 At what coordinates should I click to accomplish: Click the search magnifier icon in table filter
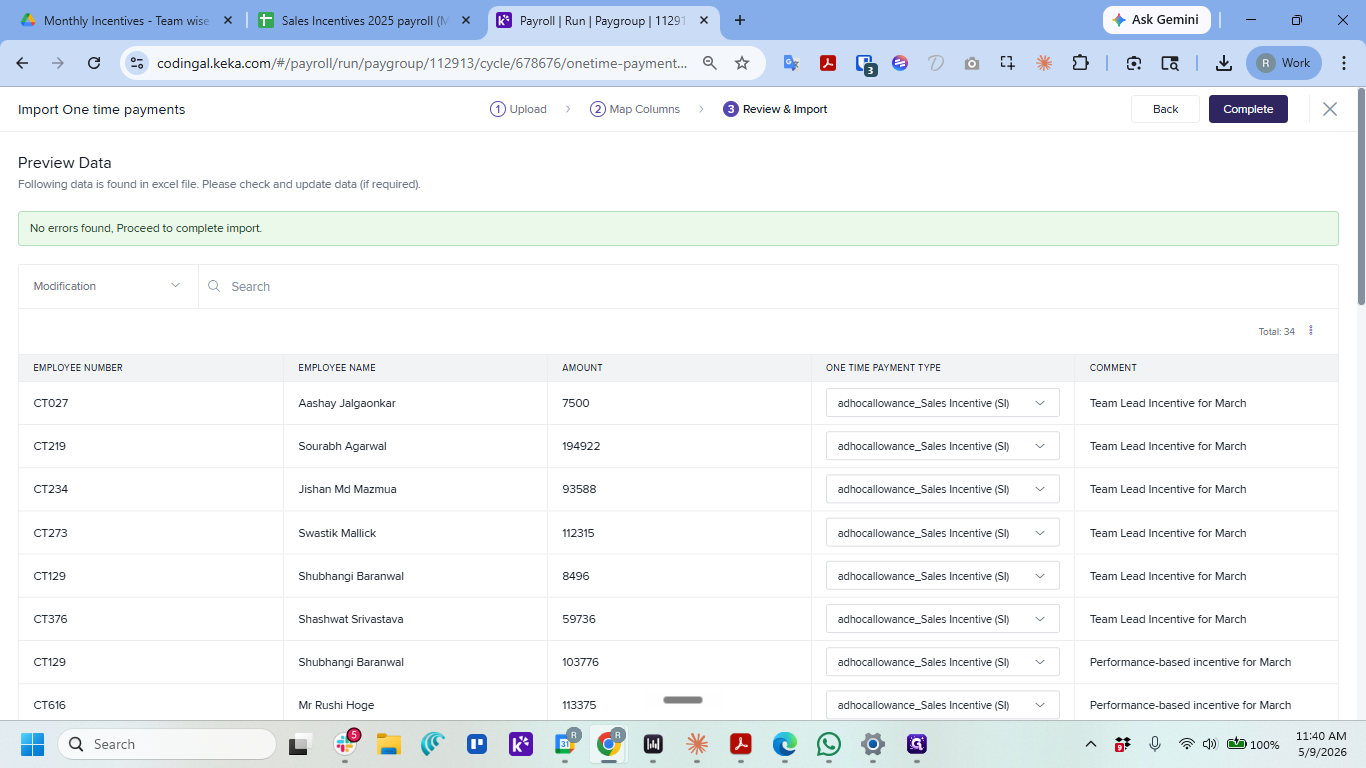tap(214, 286)
